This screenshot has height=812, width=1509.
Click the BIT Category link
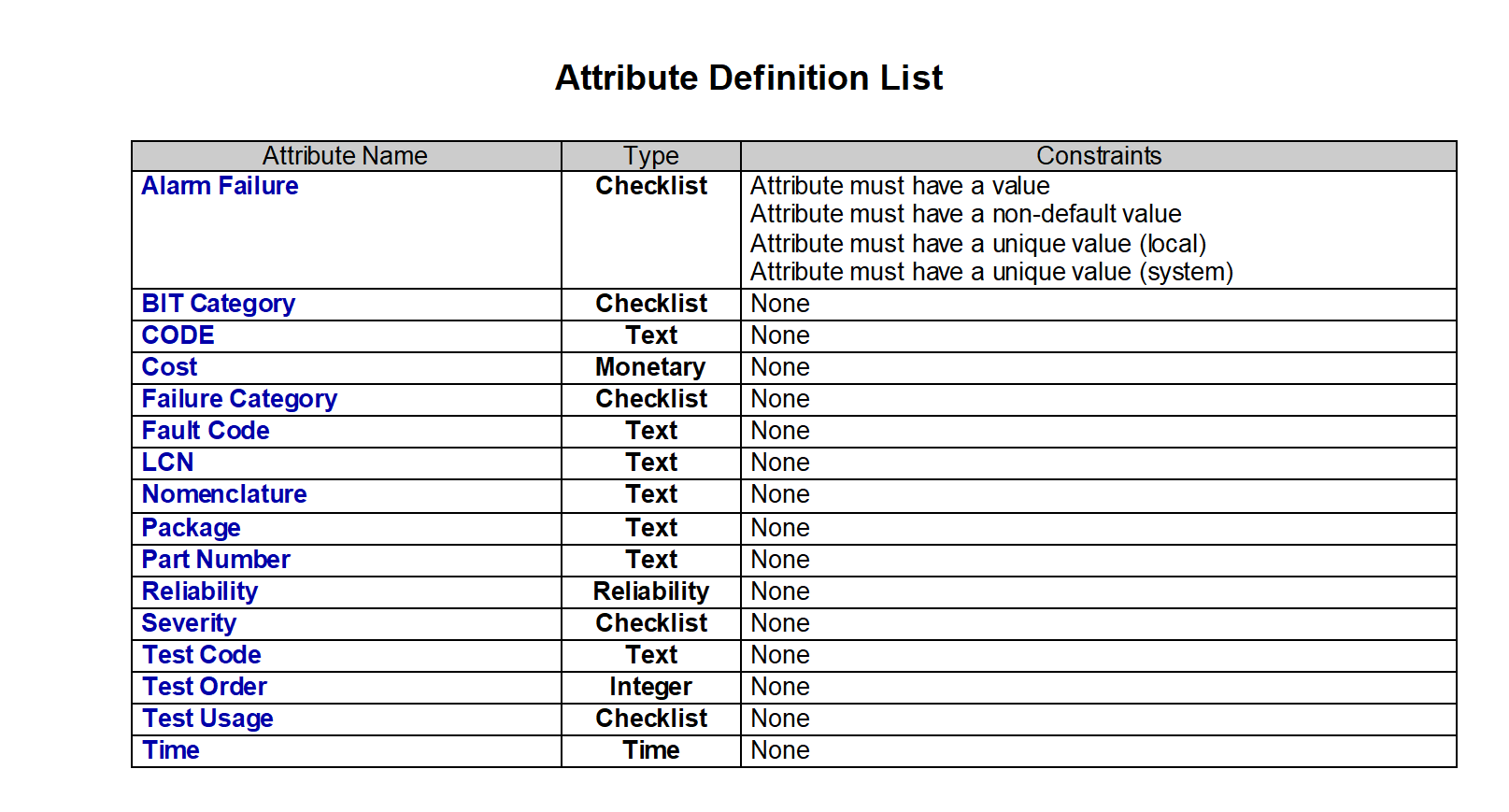point(218,304)
